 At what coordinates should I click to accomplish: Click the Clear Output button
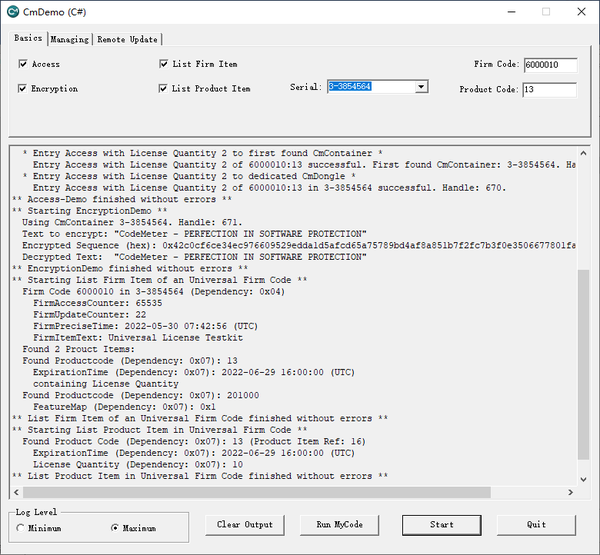[245, 525]
